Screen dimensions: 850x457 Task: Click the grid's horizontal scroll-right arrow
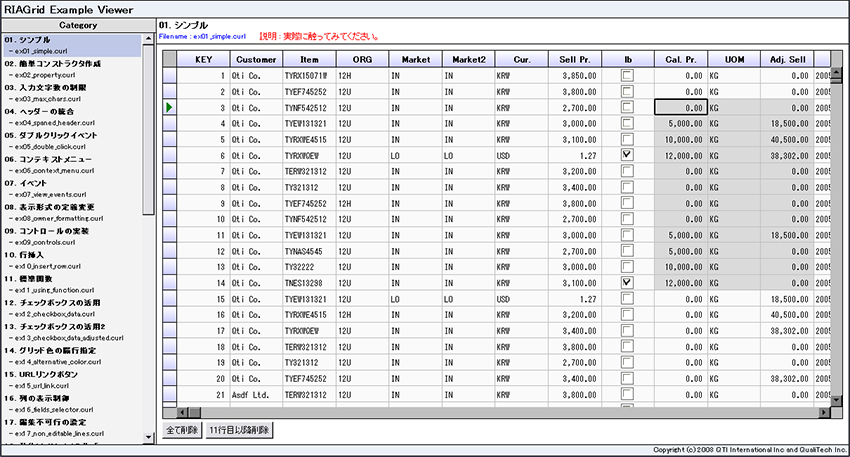pyautogui.click(x=823, y=411)
